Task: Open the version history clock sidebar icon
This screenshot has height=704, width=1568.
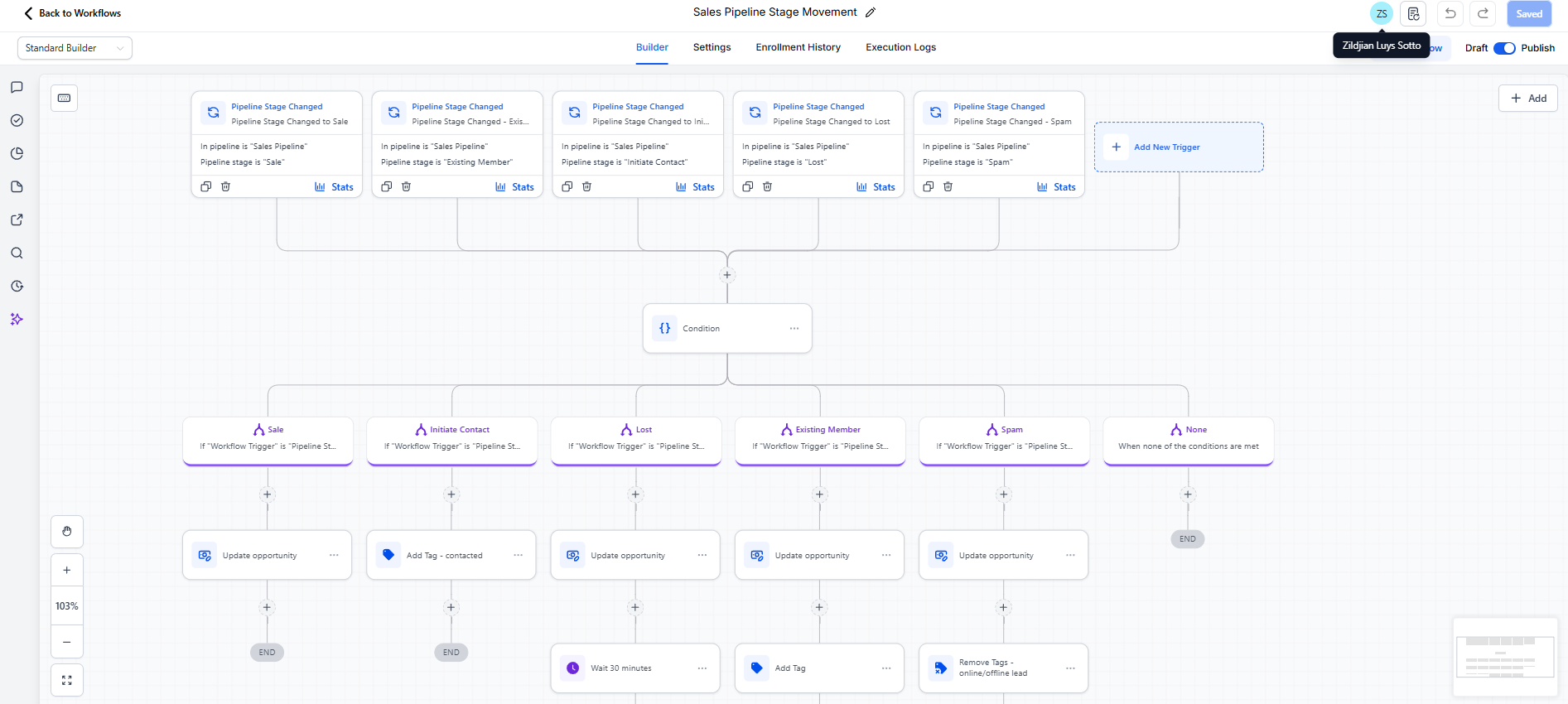Action: pos(17,286)
